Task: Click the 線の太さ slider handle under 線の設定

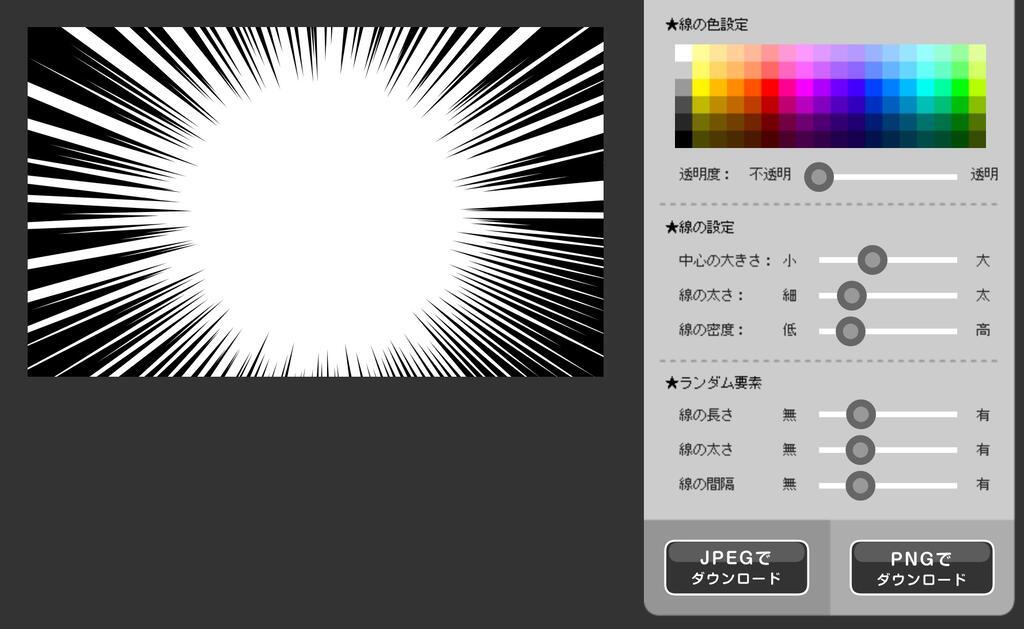Action: click(852, 295)
